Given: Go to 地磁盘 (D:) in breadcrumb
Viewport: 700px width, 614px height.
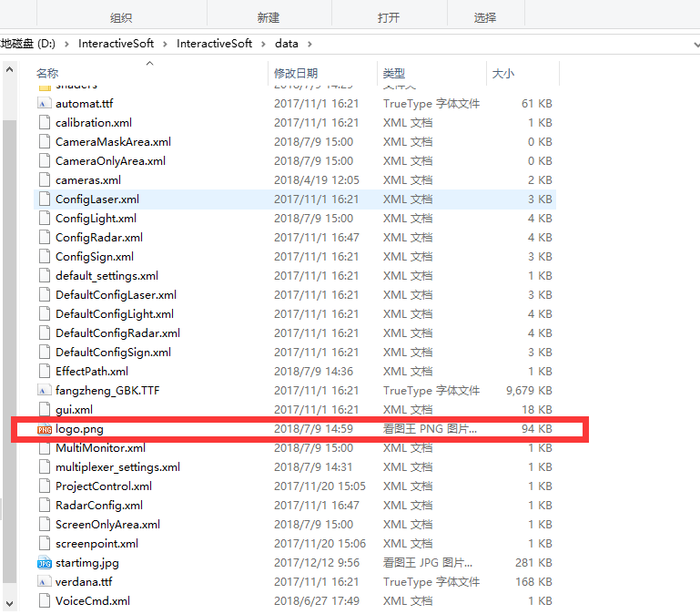Looking at the screenshot, I should point(28,44).
